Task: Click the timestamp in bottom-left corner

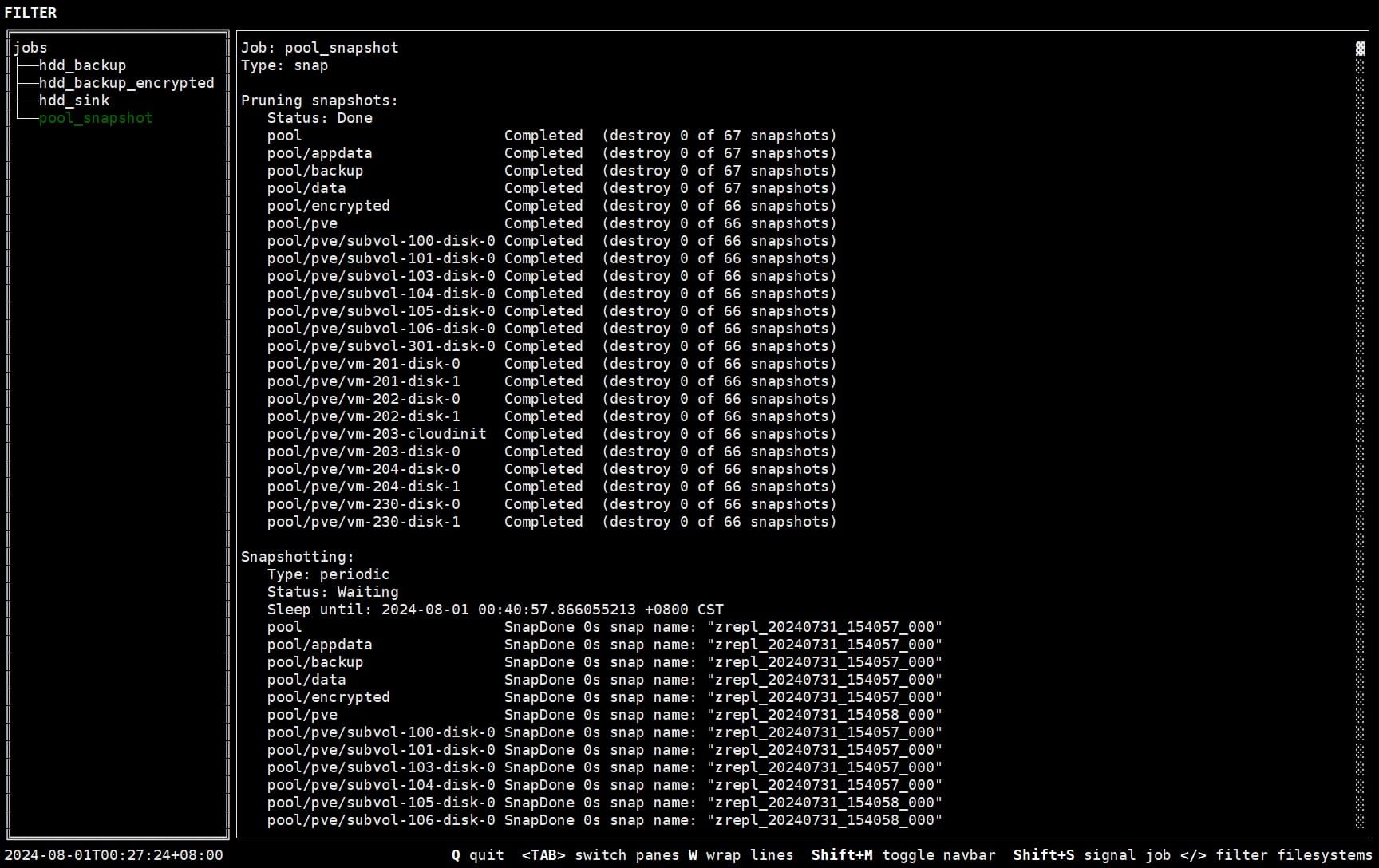Action: pos(112,854)
